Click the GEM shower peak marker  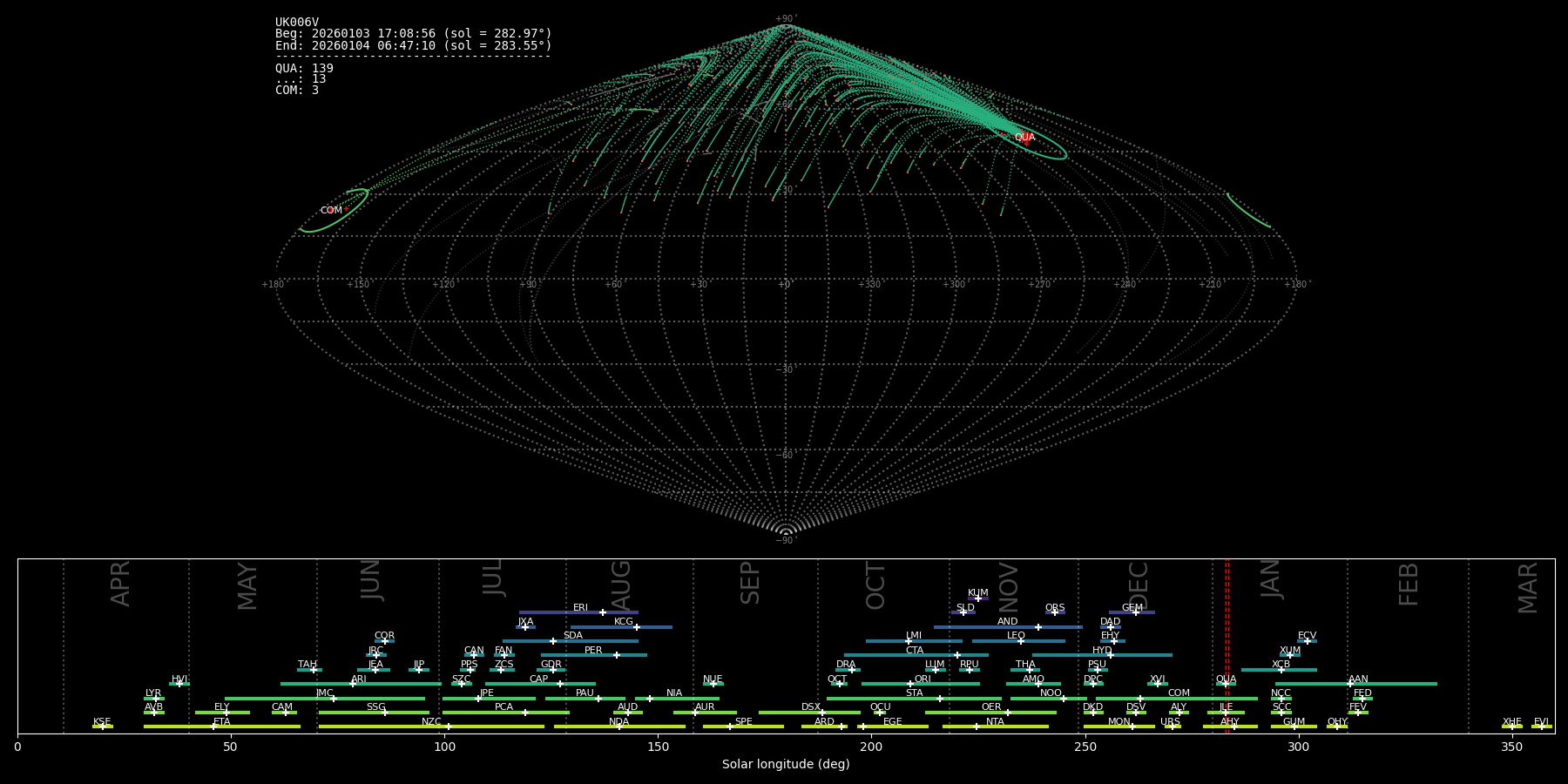[x=1135, y=612]
